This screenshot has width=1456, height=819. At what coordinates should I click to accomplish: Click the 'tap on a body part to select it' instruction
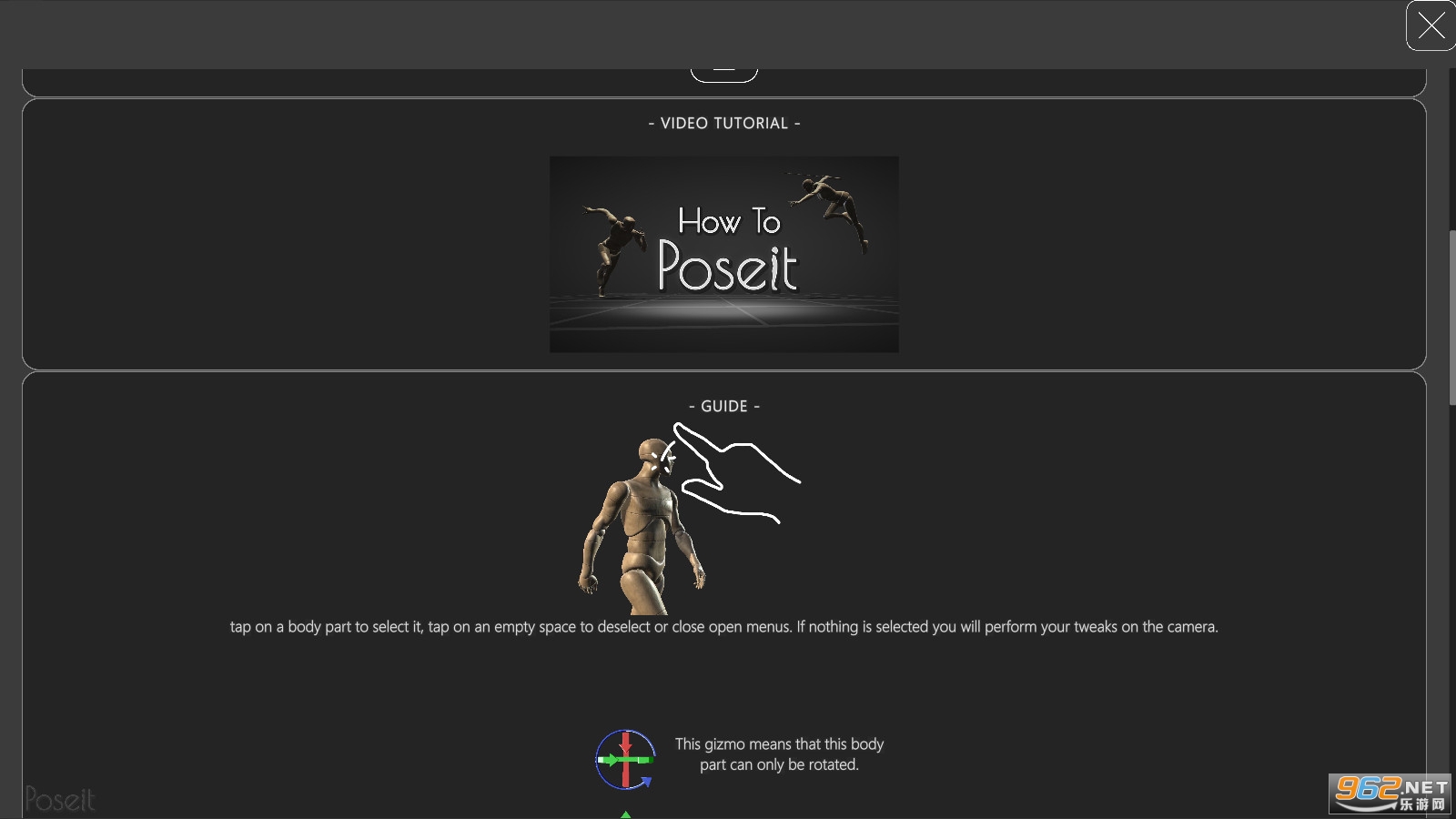pyautogui.click(x=724, y=627)
